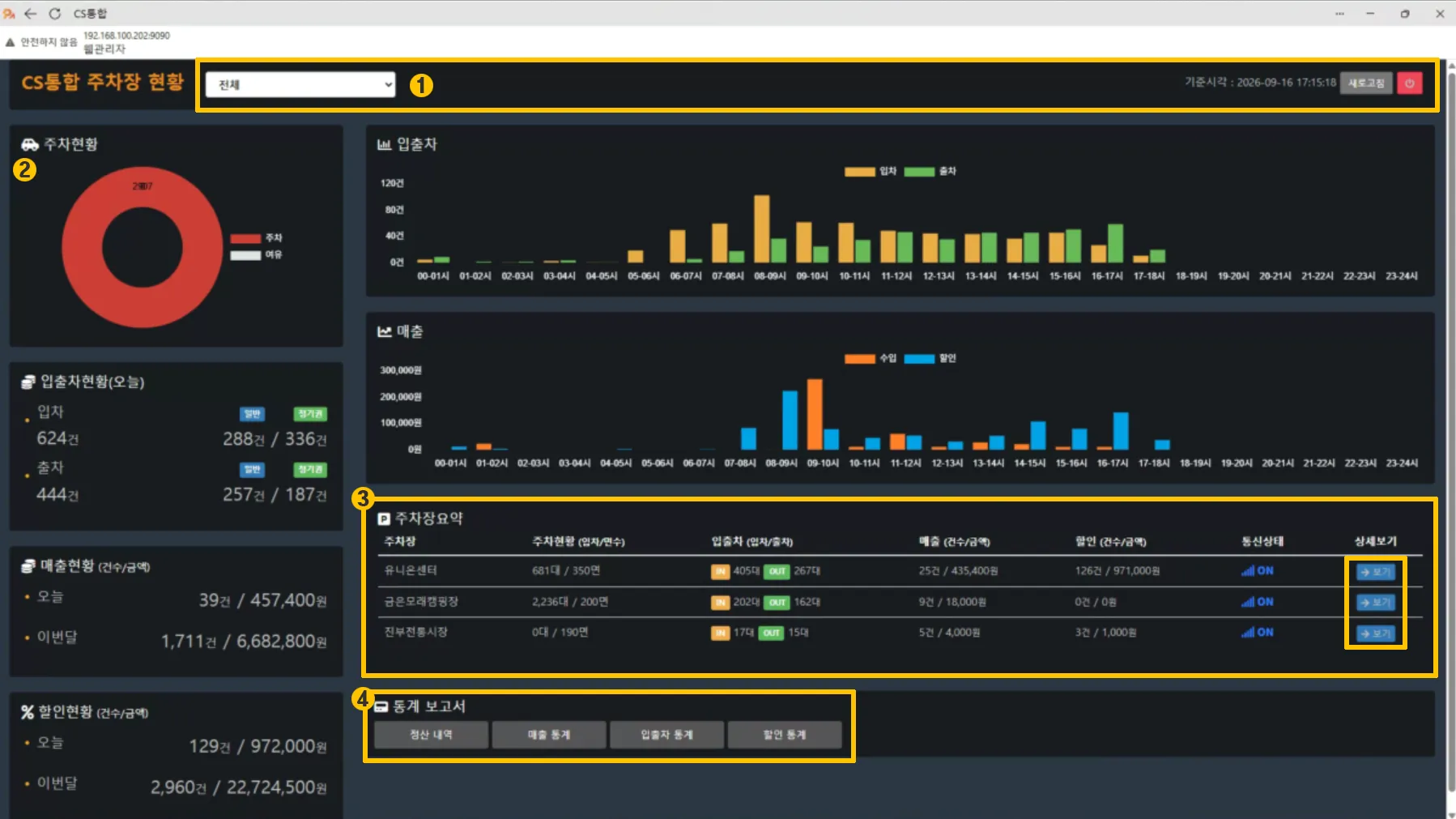Toggle 출차 series in 입출차 chart legend
The width and height of the screenshot is (1456, 819).
pyautogui.click(x=930, y=171)
